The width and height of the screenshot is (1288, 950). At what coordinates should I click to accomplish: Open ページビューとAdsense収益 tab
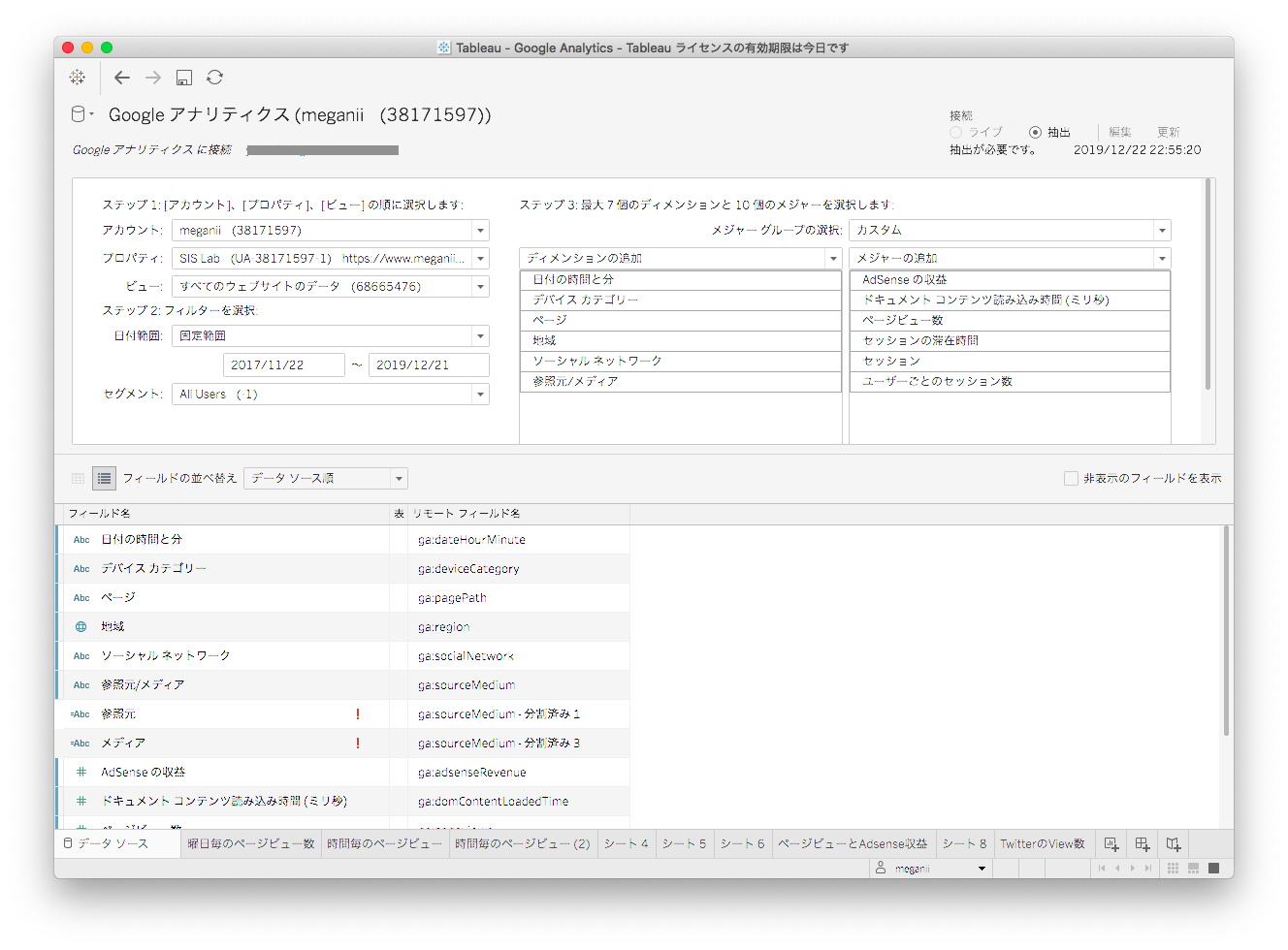[853, 844]
